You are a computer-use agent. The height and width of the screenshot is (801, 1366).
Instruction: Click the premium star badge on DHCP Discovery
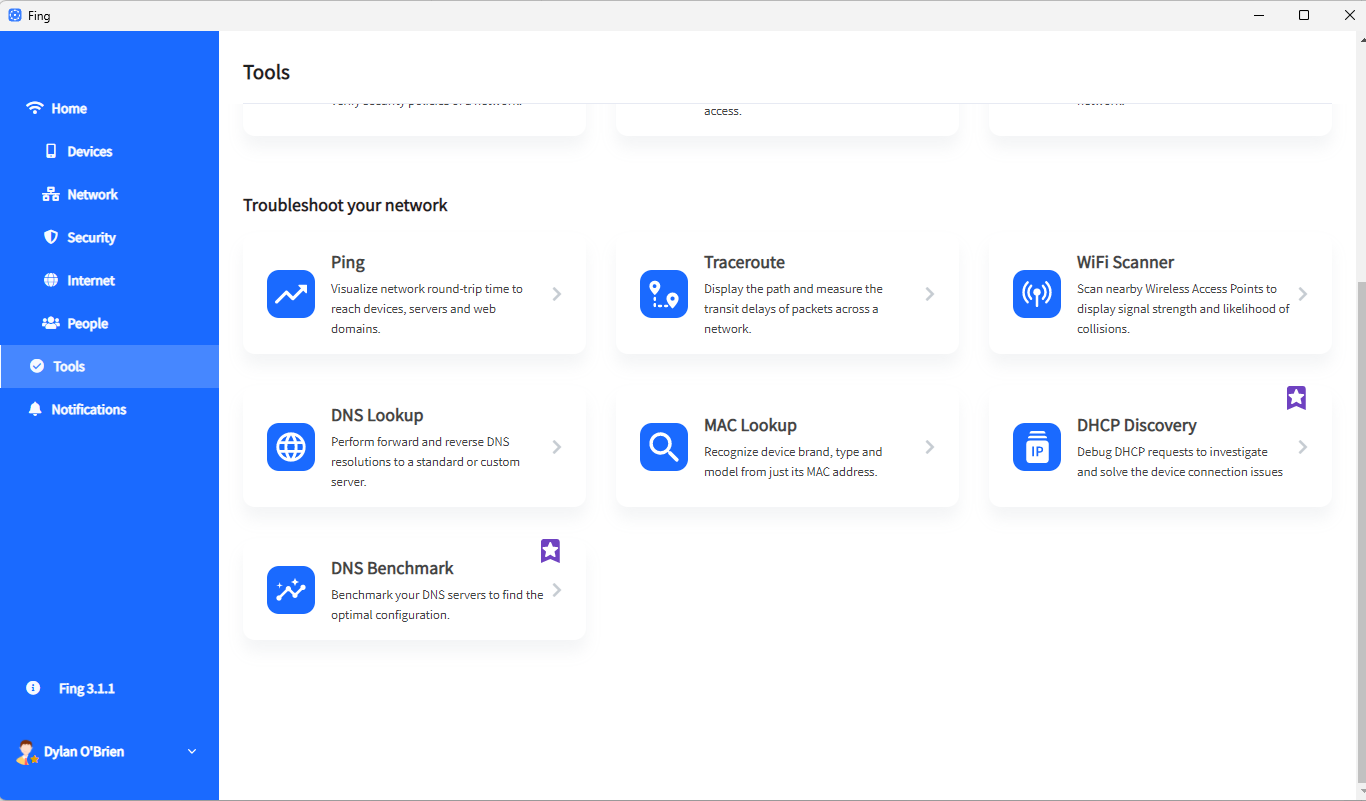coord(1296,397)
